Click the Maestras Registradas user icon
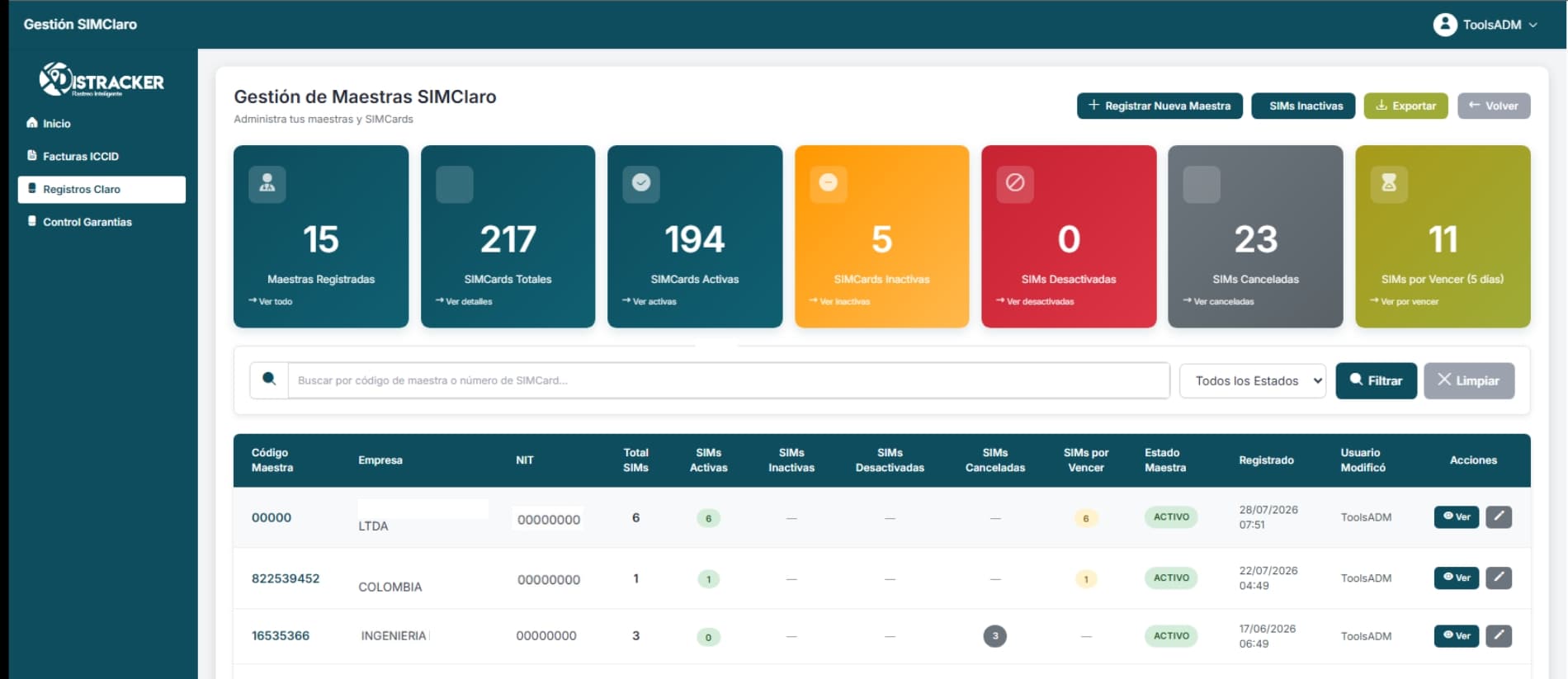This screenshot has width=1568, height=679. (267, 184)
